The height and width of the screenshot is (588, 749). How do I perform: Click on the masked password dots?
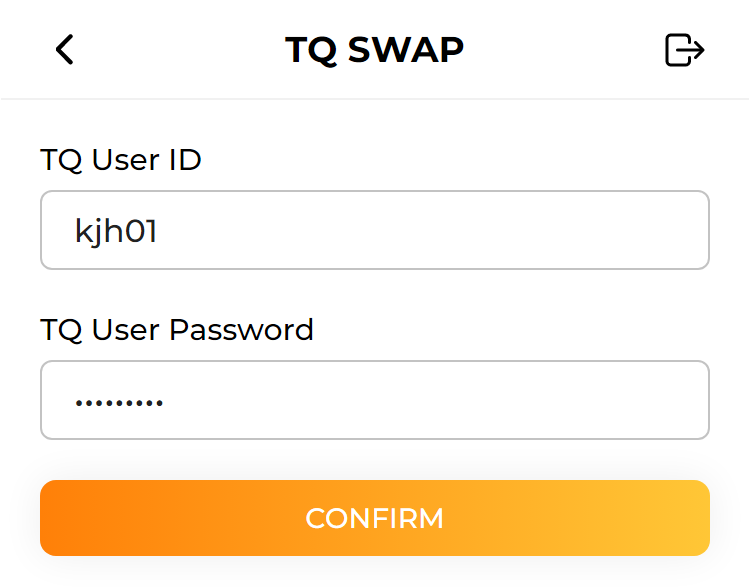coord(119,403)
